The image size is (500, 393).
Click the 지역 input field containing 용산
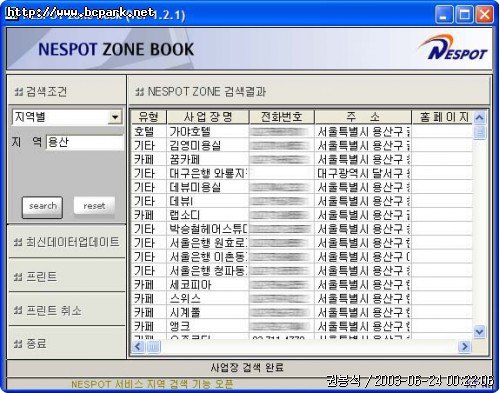click(85, 143)
